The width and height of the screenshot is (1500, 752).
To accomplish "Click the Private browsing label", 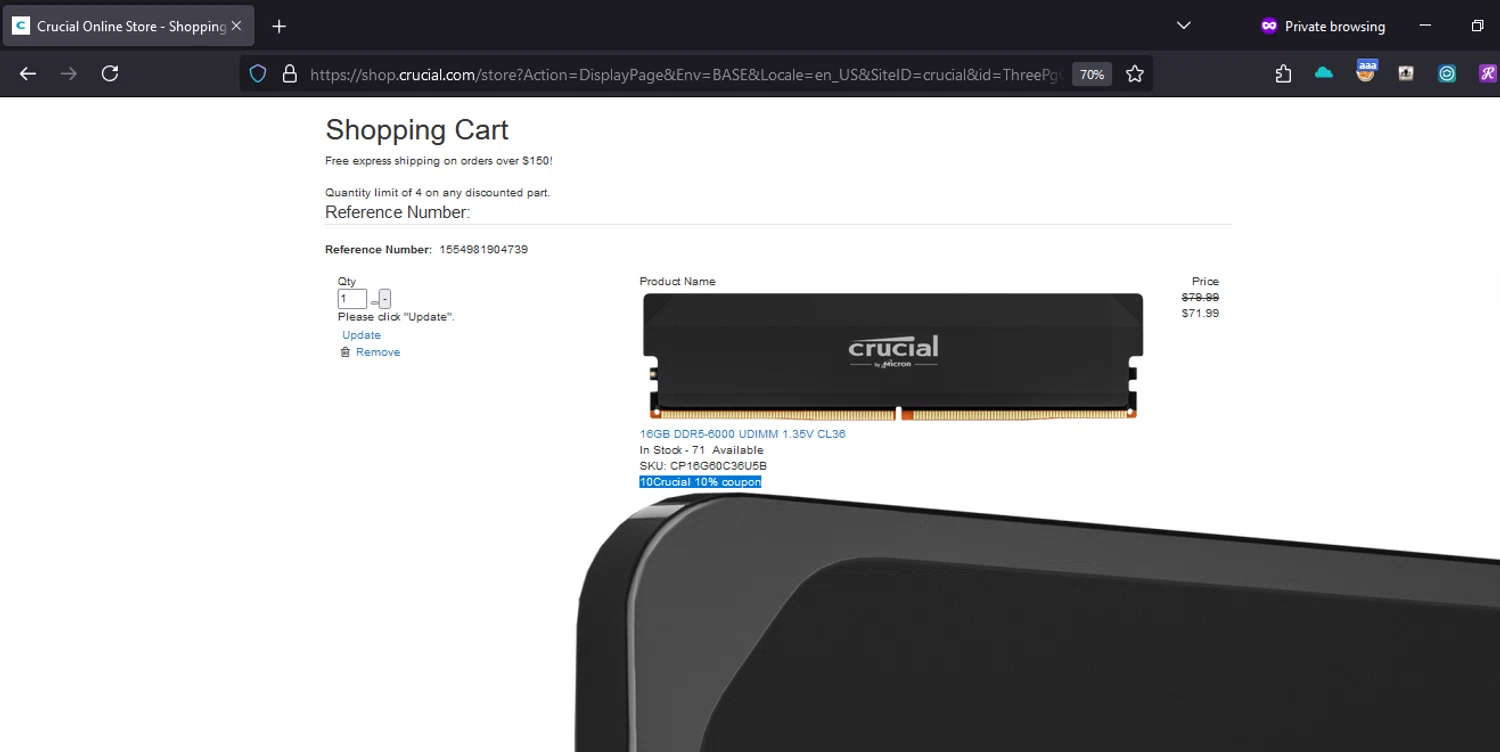I will click(1335, 26).
